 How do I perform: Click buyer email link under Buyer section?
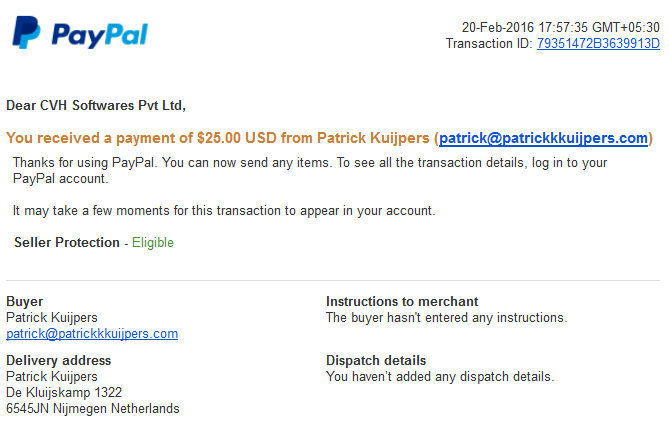point(92,334)
